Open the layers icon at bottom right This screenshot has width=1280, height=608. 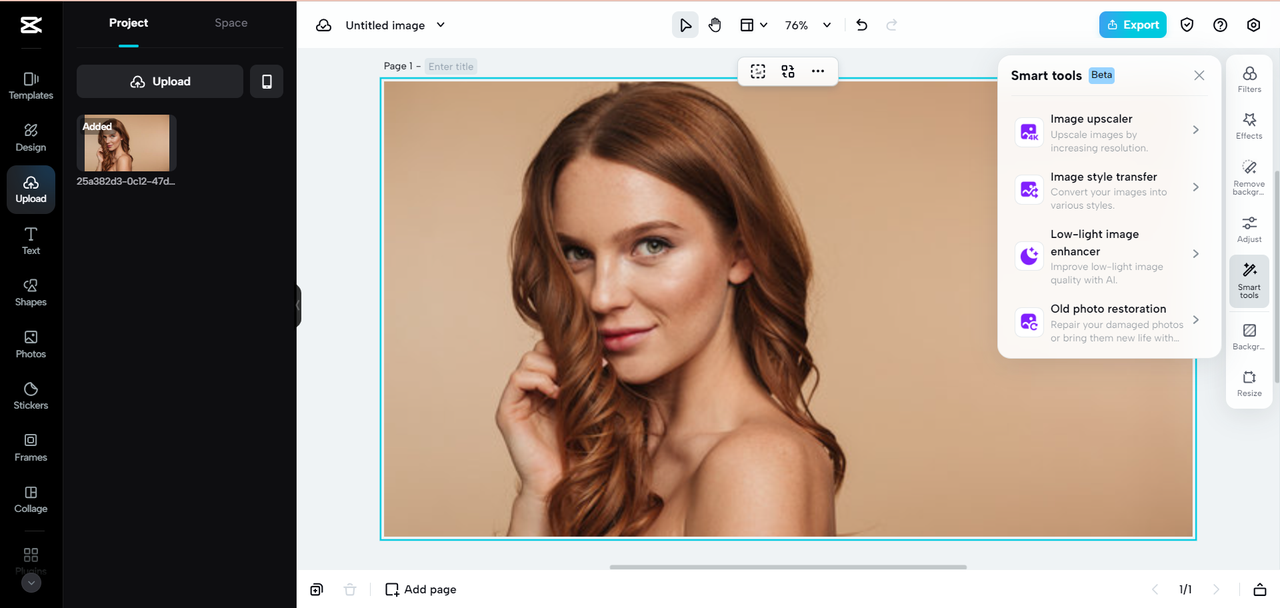click(1260, 589)
